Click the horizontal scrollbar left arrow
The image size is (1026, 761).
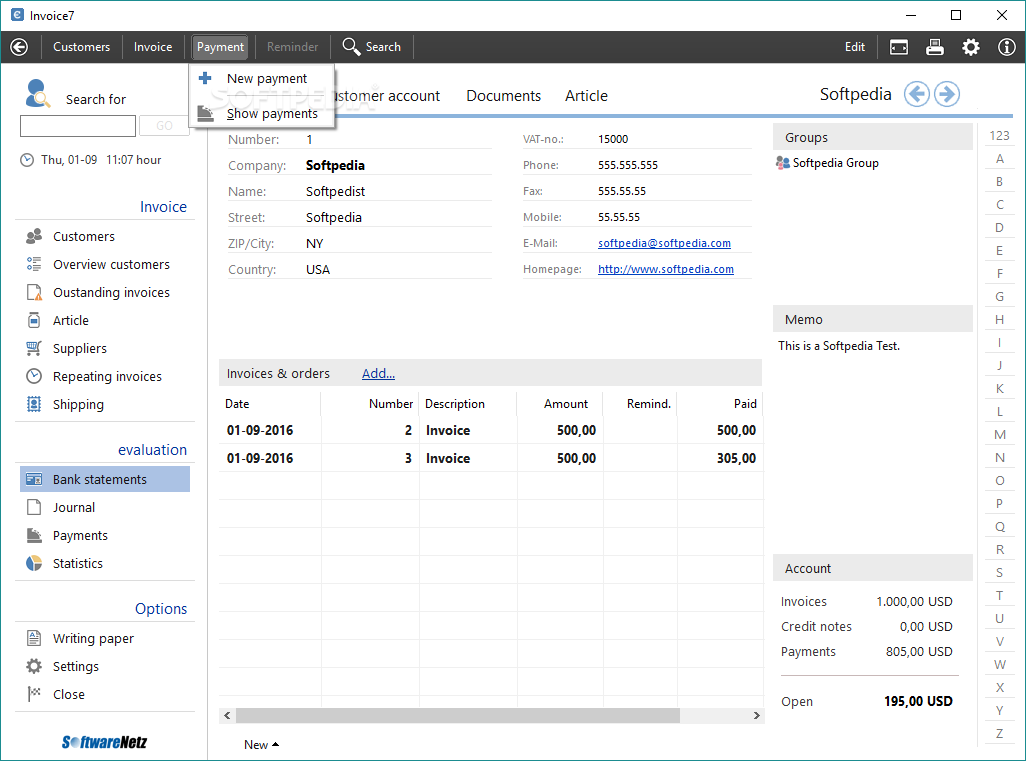click(x=227, y=716)
